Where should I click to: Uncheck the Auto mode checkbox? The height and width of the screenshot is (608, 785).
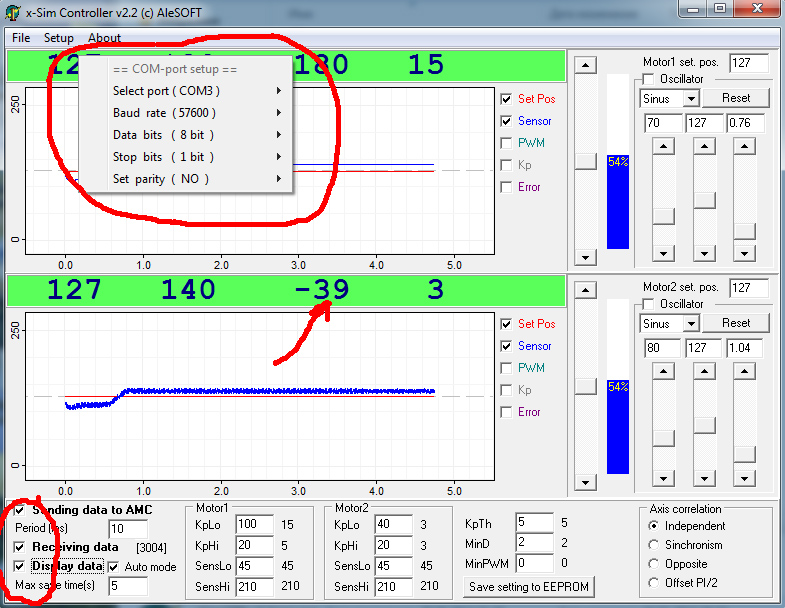113,567
